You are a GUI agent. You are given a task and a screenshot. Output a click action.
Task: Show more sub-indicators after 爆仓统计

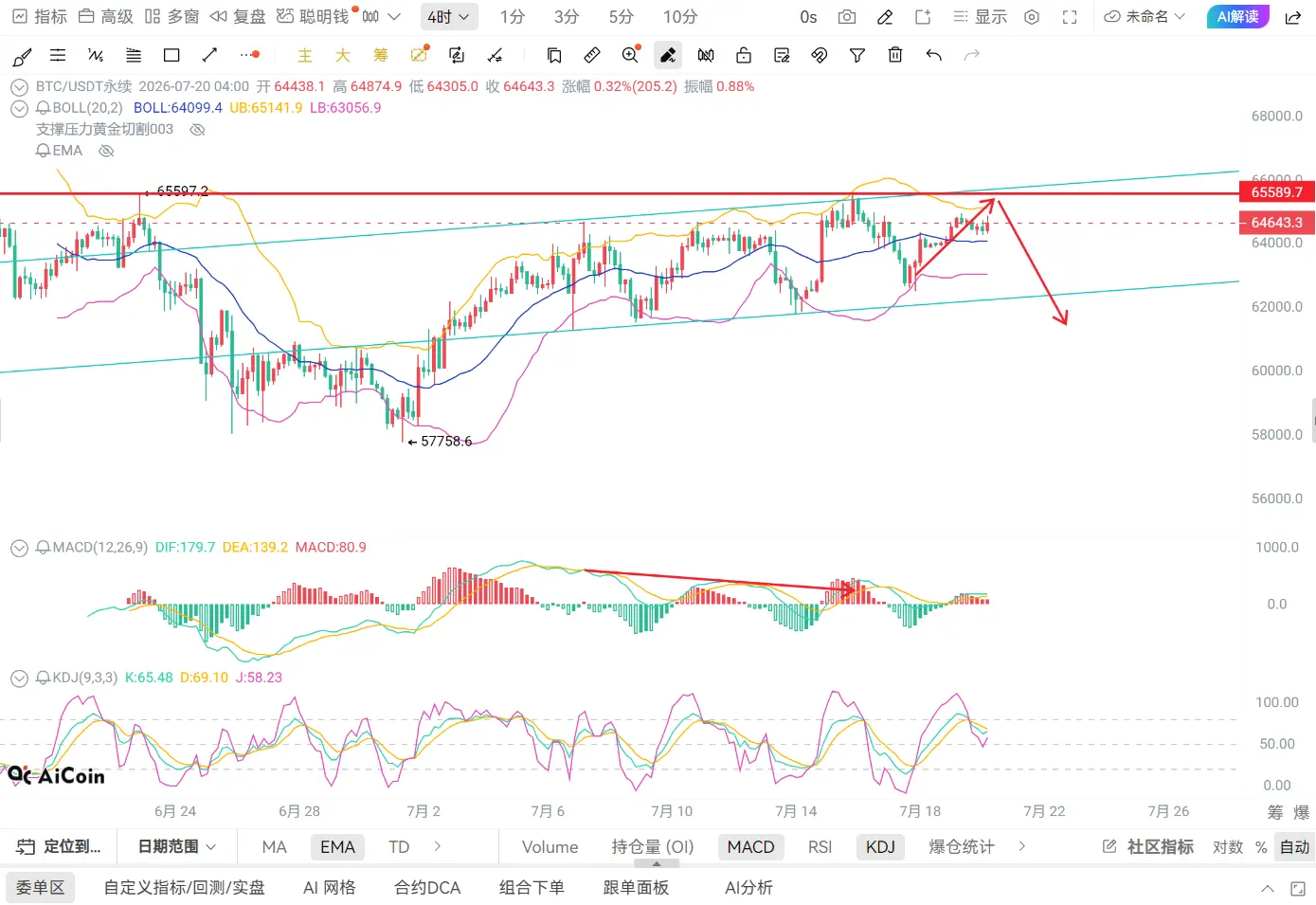point(1021,846)
